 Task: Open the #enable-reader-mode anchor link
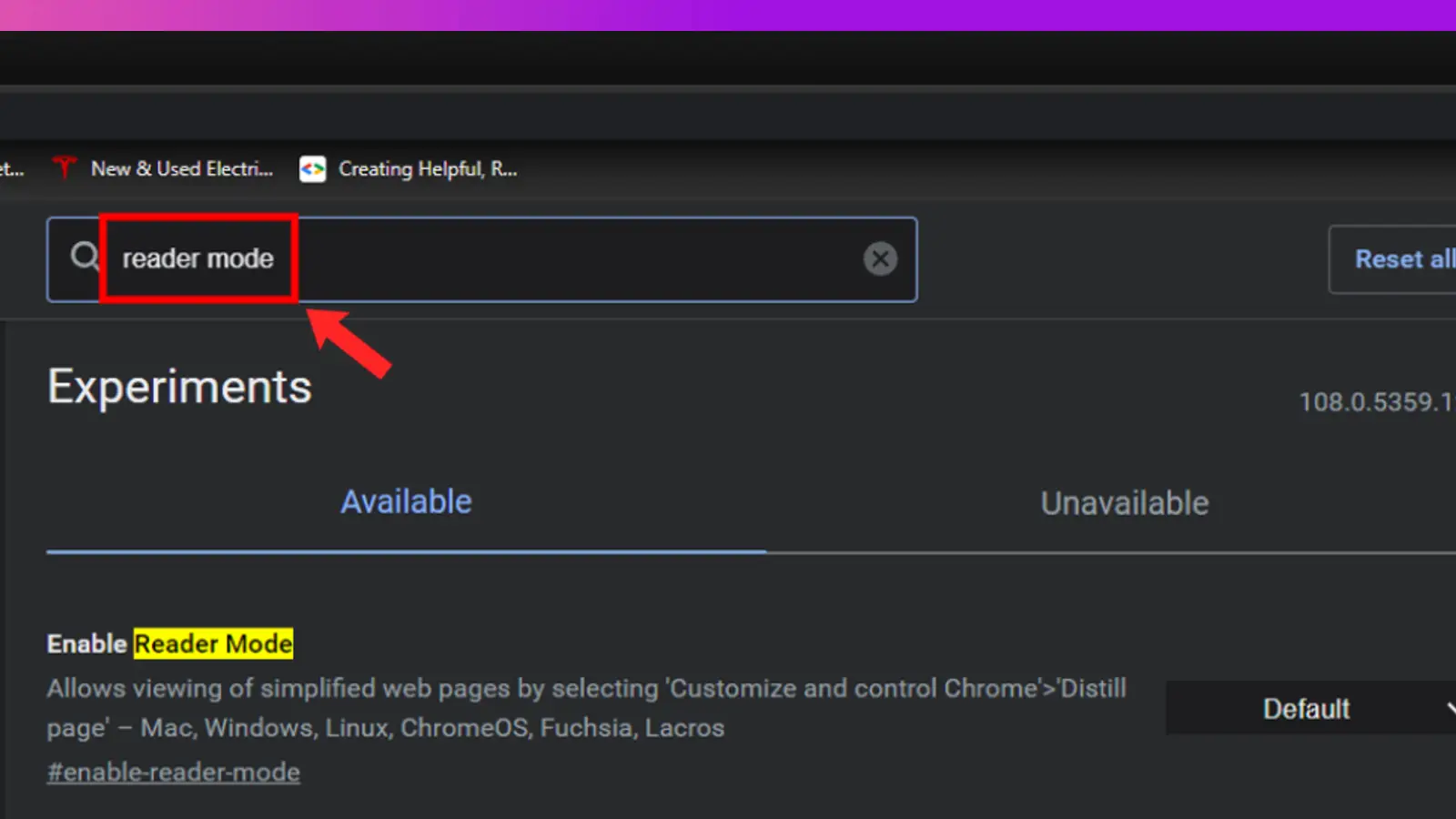(174, 773)
